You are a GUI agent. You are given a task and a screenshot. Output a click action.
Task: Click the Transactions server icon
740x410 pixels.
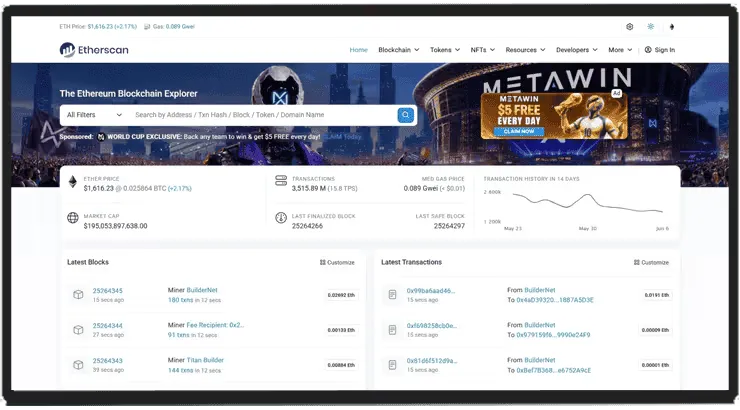coord(281,181)
